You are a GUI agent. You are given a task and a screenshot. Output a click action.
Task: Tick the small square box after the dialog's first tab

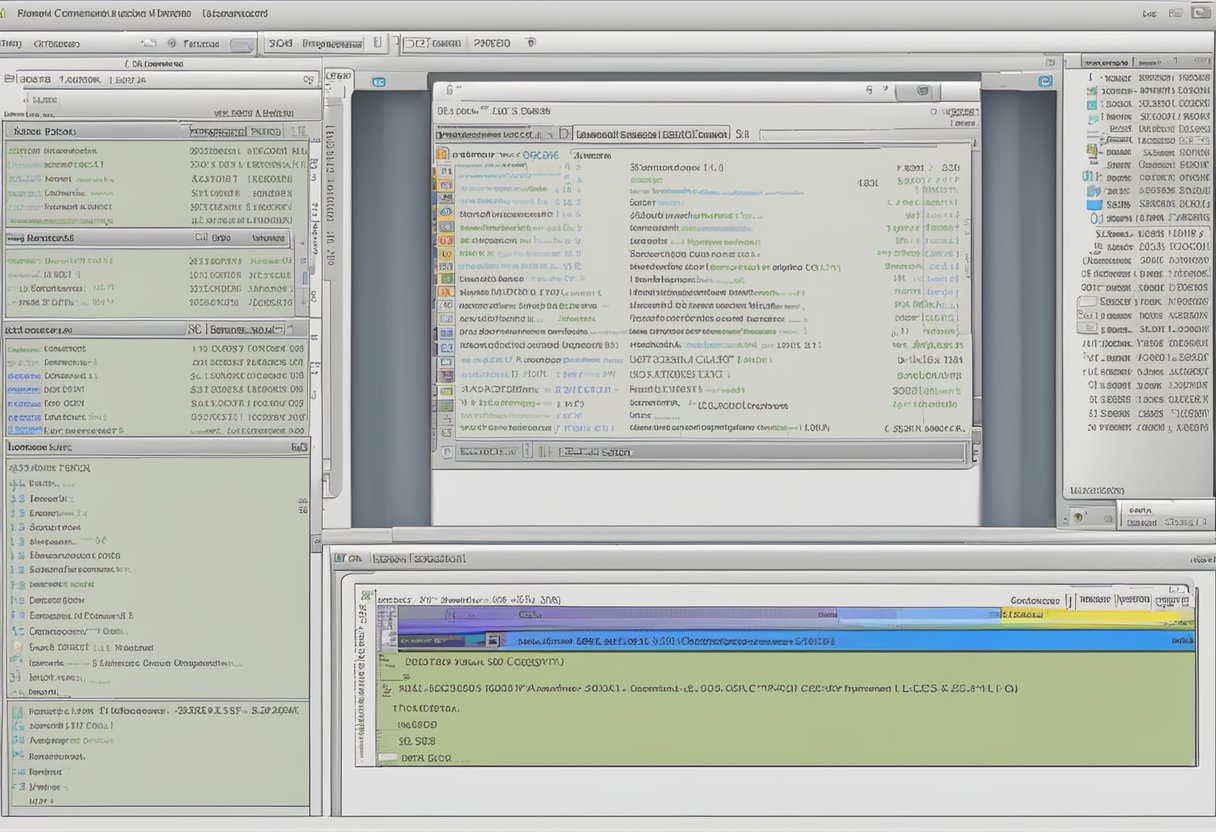pos(565,133)
